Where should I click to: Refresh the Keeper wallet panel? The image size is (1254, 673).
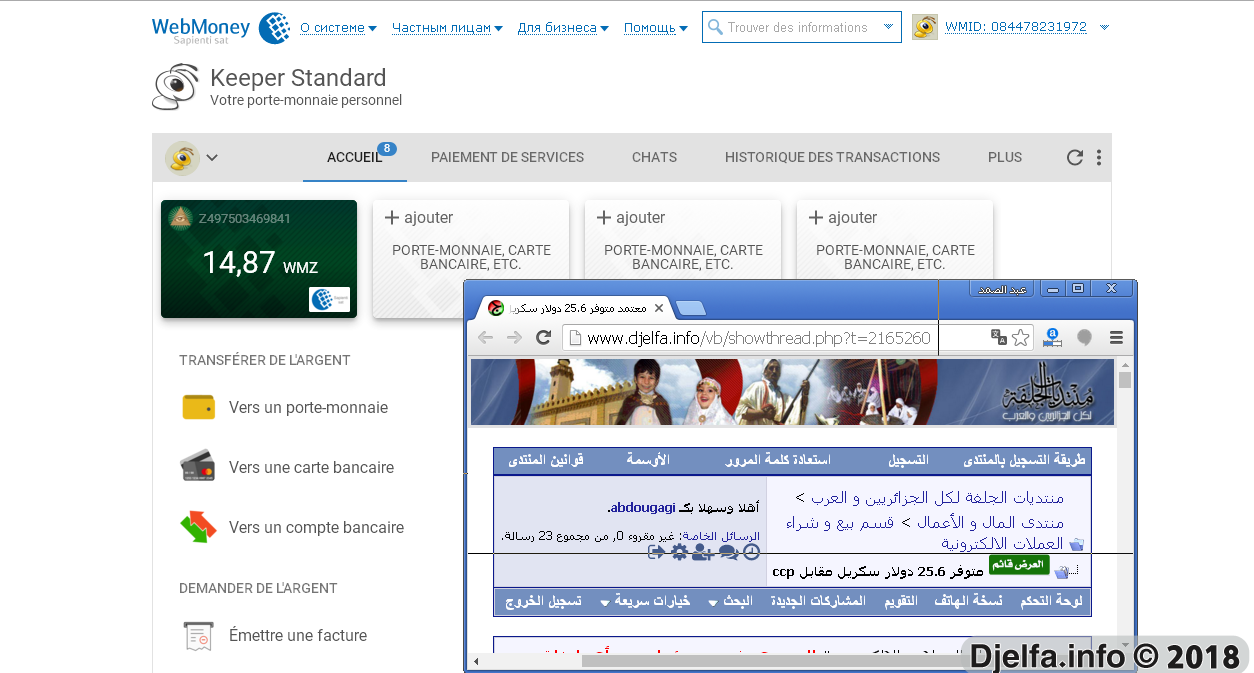pyautogui.click(x=1075, y=157)
